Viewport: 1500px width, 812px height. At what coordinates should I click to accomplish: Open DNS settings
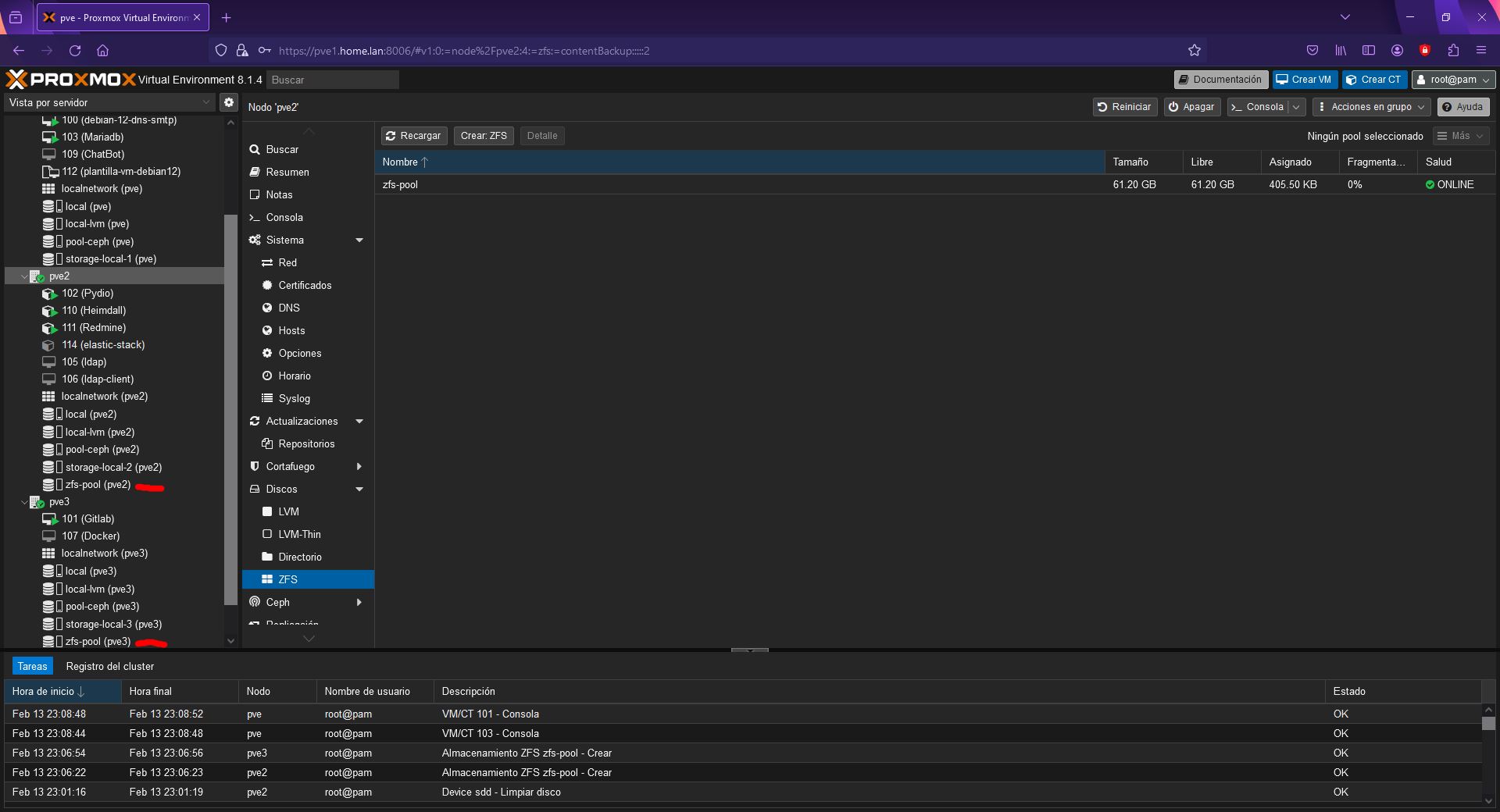[x=308, y=308]
